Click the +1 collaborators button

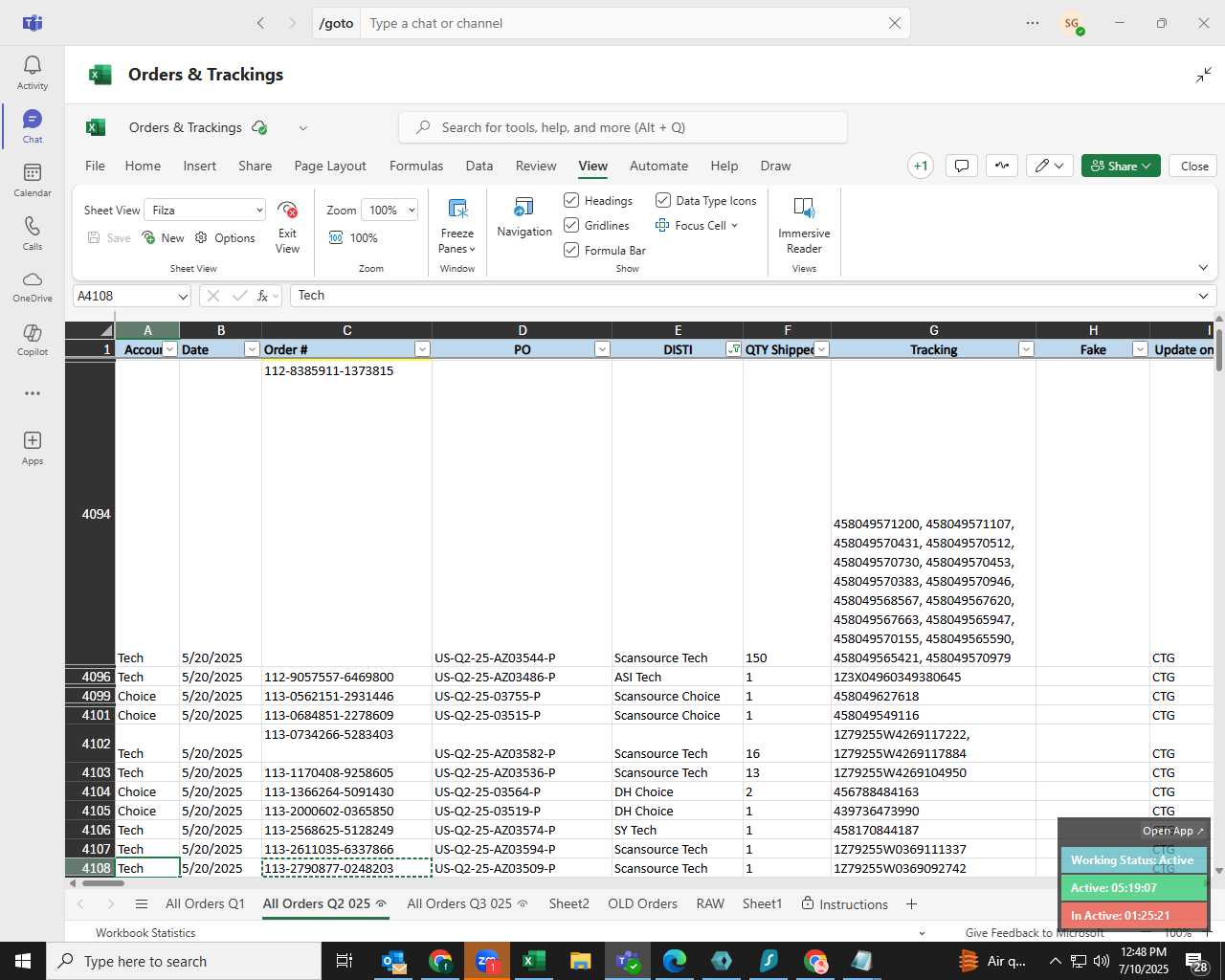pyautogui.click(x=921, y=166)
